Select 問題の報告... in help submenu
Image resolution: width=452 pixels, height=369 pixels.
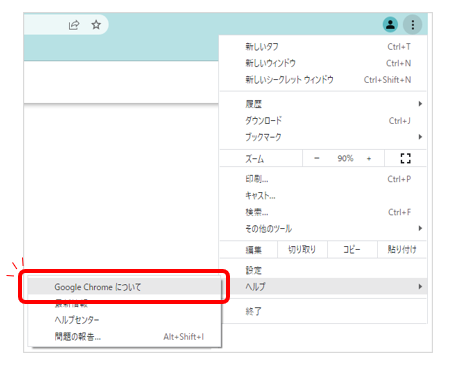pos(124,337)
